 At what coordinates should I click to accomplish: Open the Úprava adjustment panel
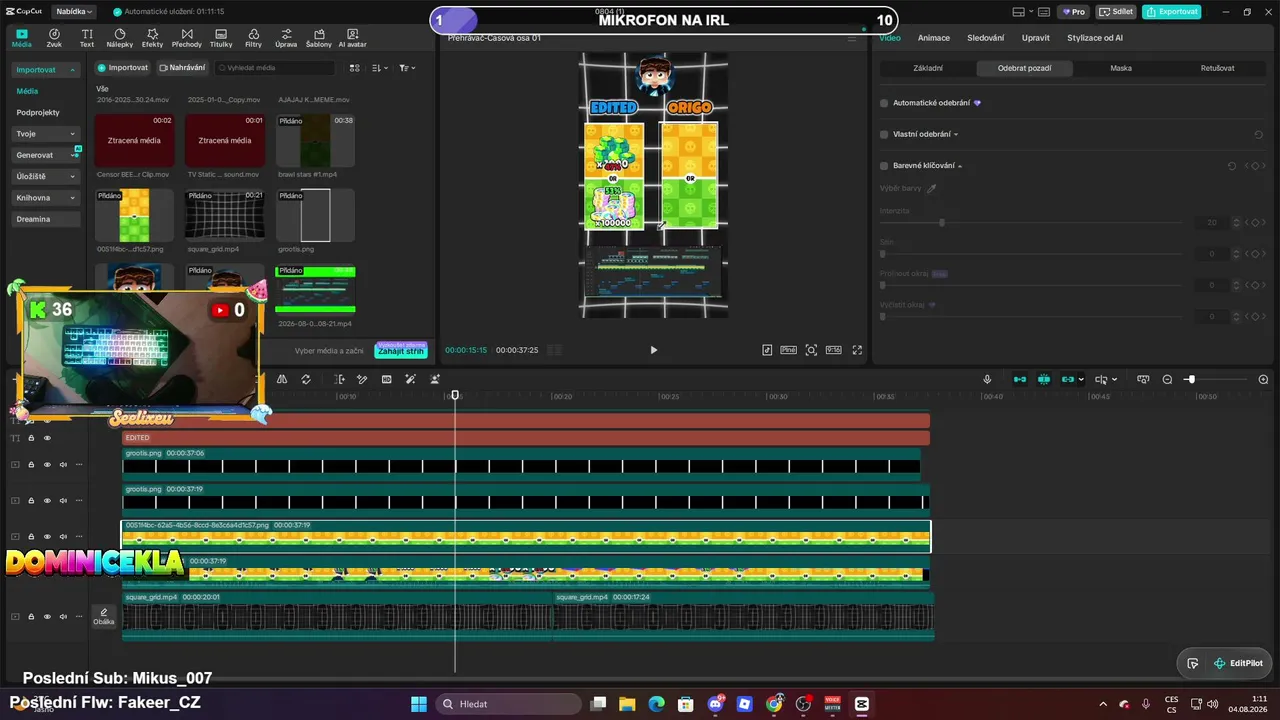286,38
